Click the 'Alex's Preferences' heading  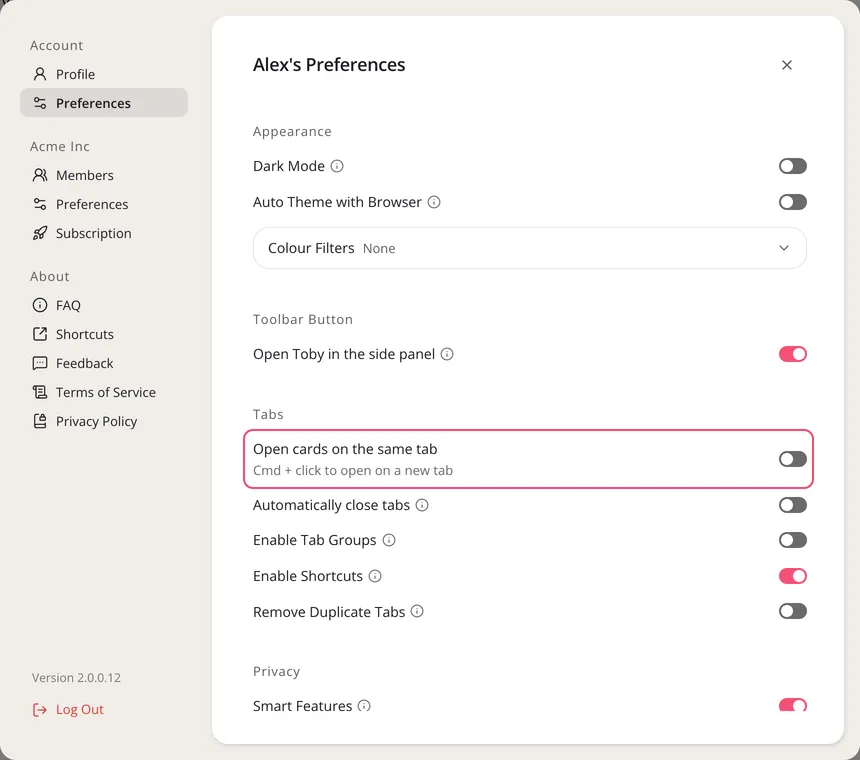tap(329, 65)
